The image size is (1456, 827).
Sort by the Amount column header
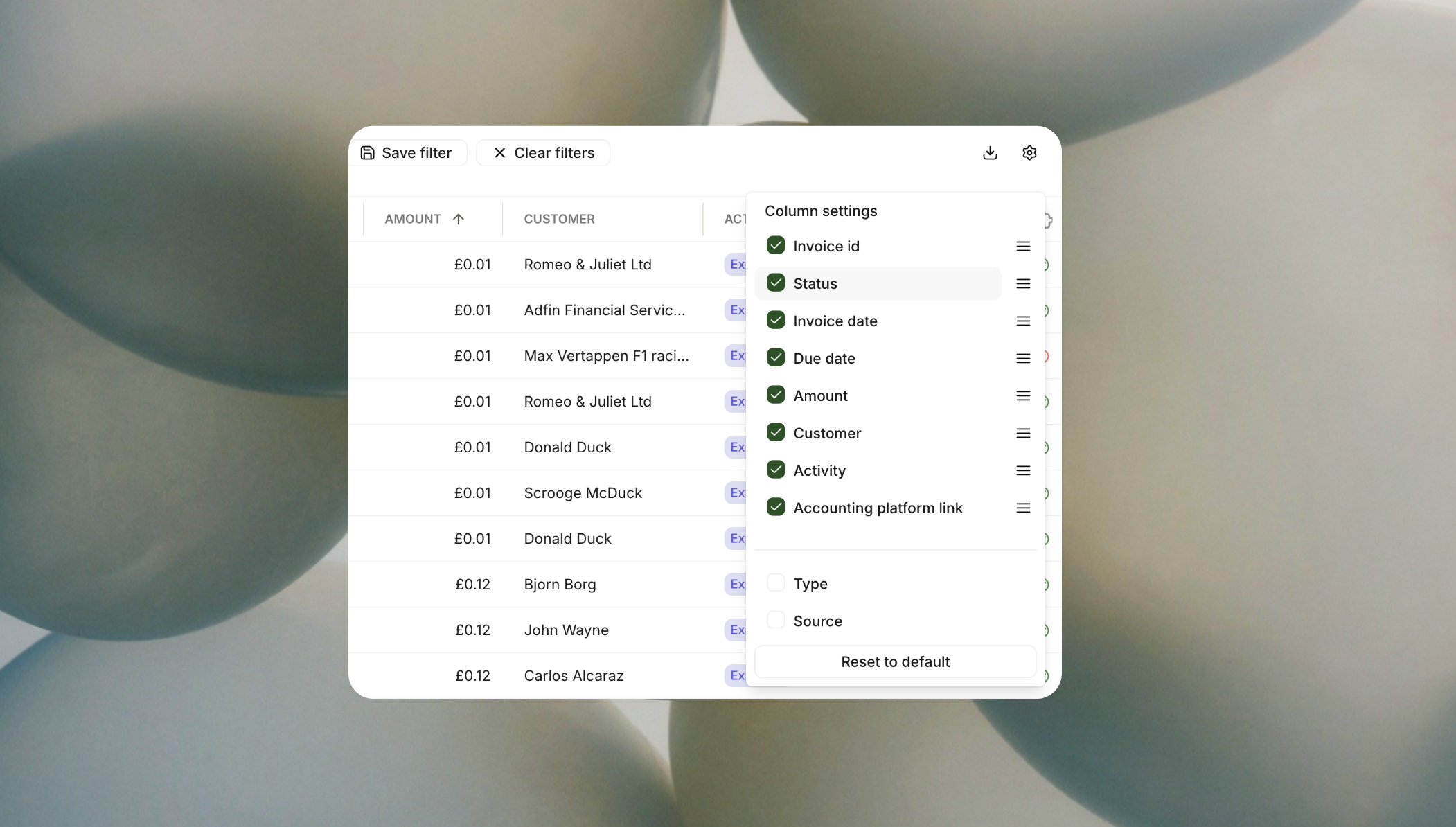click(x=413, y=219)
